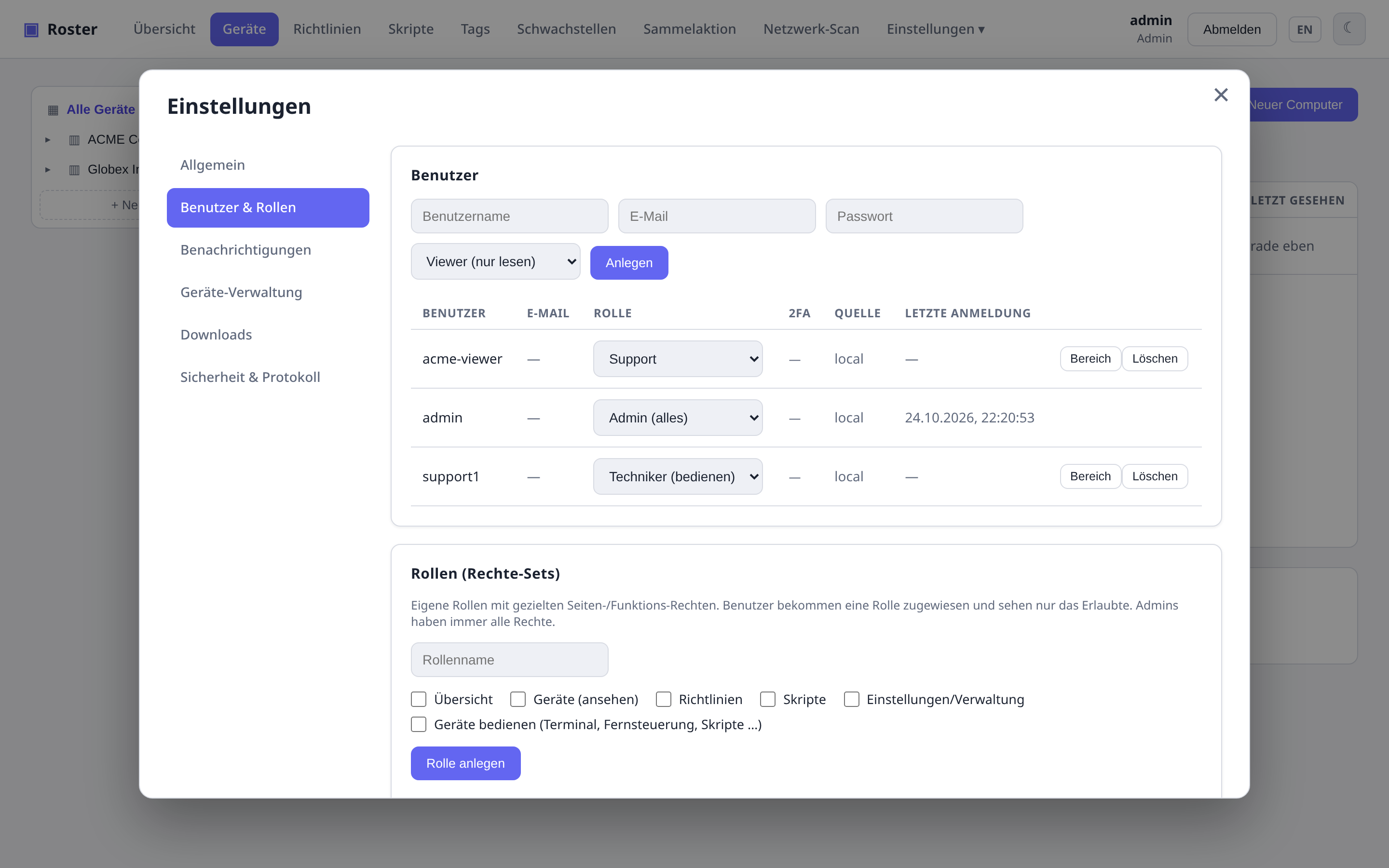Image resolution: width=1389 pixels, height=868 pixels.
Task: Click the Alle Geräte grid icon
Action: [x=53, y=109]
